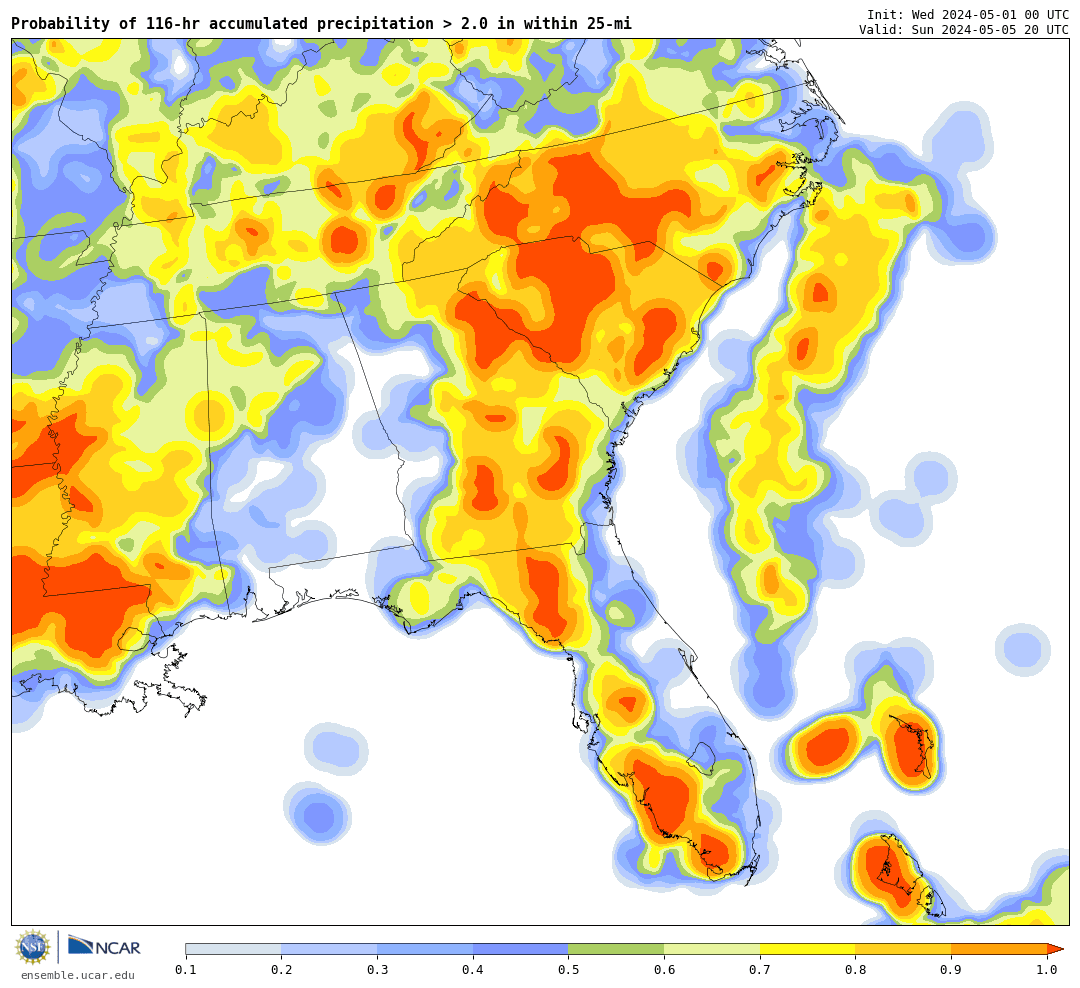Select the 0.2–0.3 light blue colorbar segment
1080x988 pixels.
click(329, 949)
